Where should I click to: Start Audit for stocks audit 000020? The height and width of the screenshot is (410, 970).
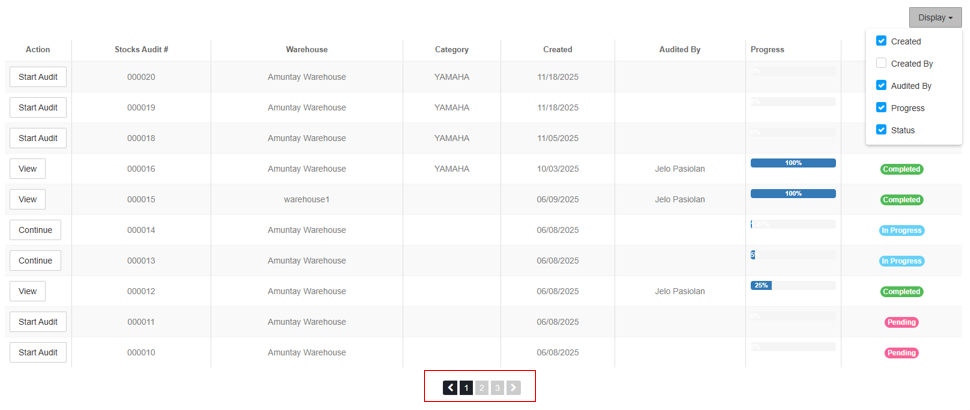point(38,77)
